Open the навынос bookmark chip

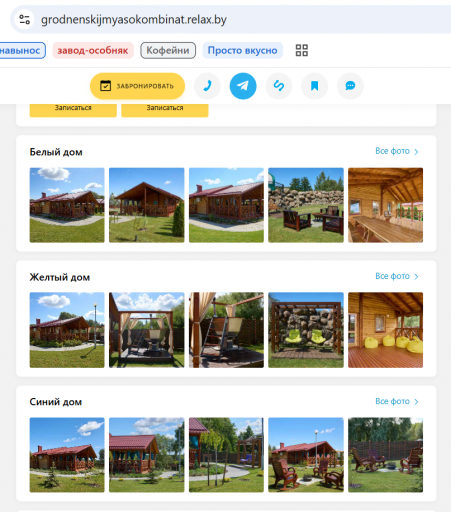tap(22, 50)
